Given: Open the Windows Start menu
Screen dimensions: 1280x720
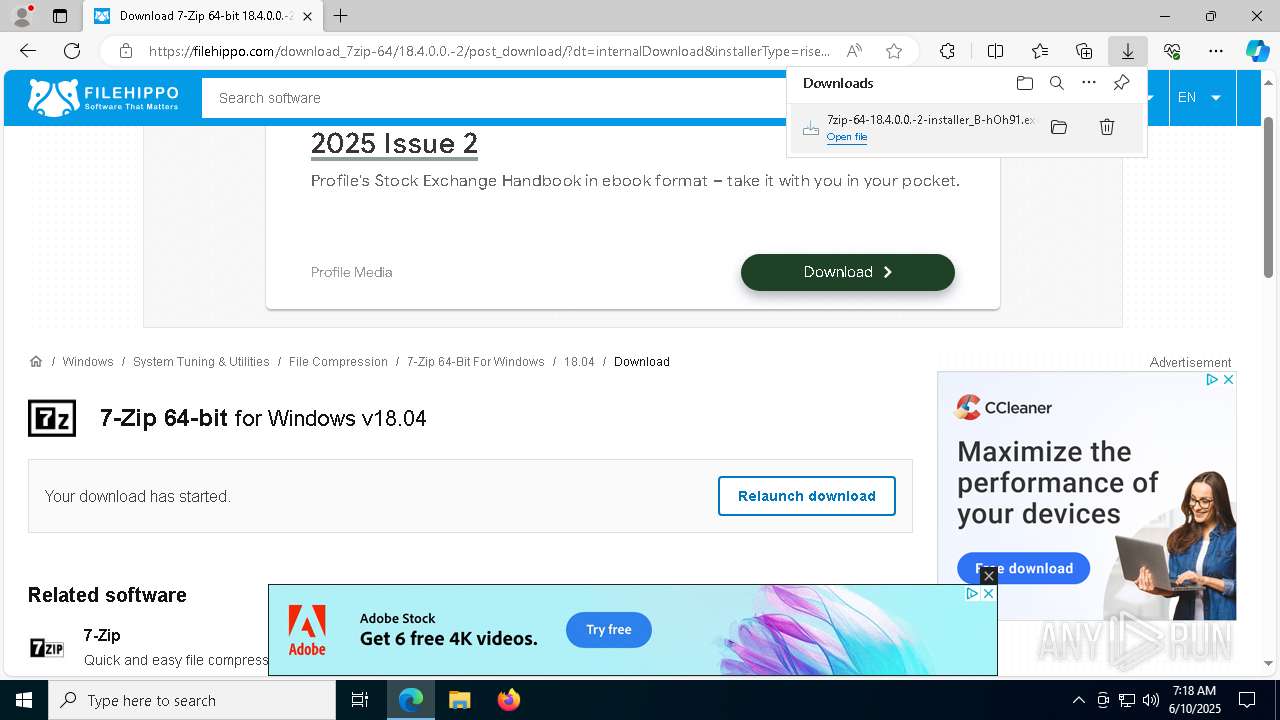Looking at the screenshot, I should (x=24, y=700).
